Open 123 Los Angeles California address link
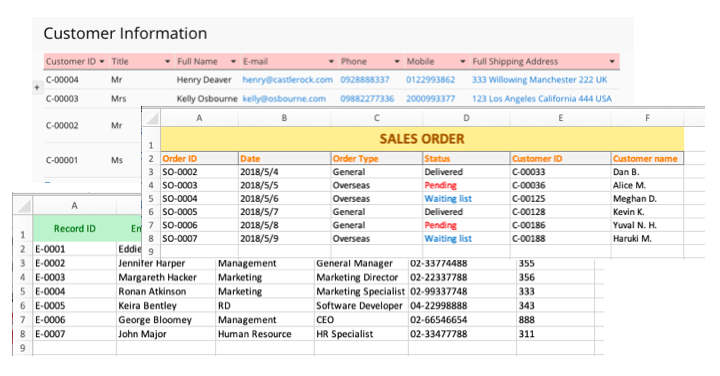Image resolution: width=720 pixels, height=376 pixels. pyautogui.click(x=542, y=99)
